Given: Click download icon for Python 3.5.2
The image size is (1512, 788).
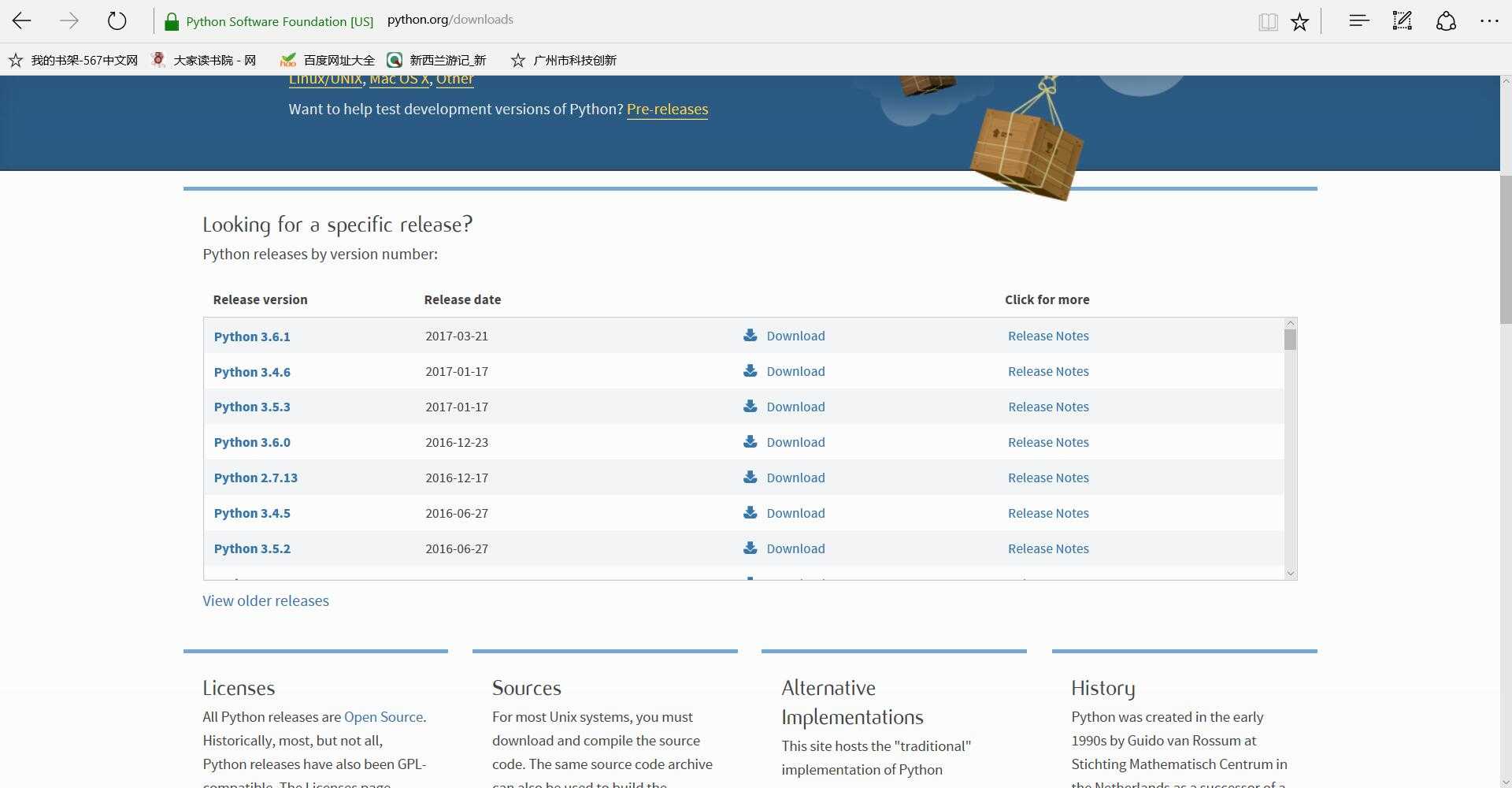Looking at the screenshot, I should pyautogui.click(x=750, y=548).
